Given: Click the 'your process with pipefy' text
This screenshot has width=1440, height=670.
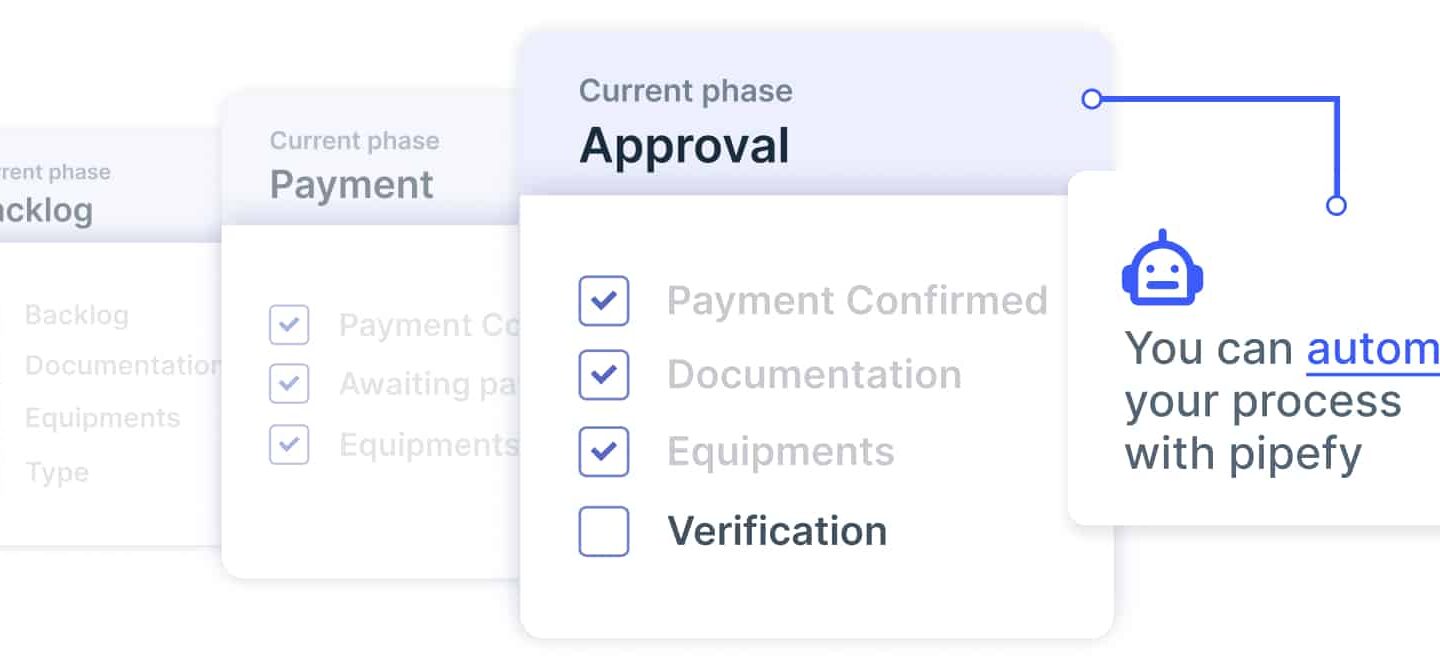Looking at the screenshot, I should point(1263,428).
